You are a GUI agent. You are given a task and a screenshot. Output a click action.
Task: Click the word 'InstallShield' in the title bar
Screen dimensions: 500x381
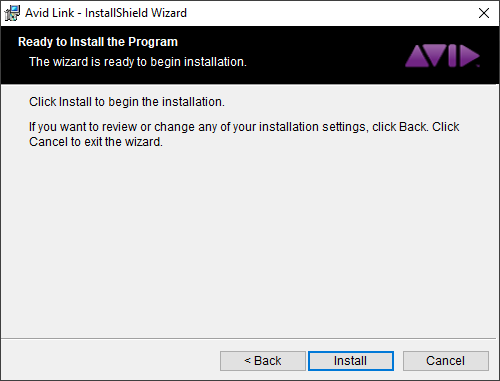point(116,13)
